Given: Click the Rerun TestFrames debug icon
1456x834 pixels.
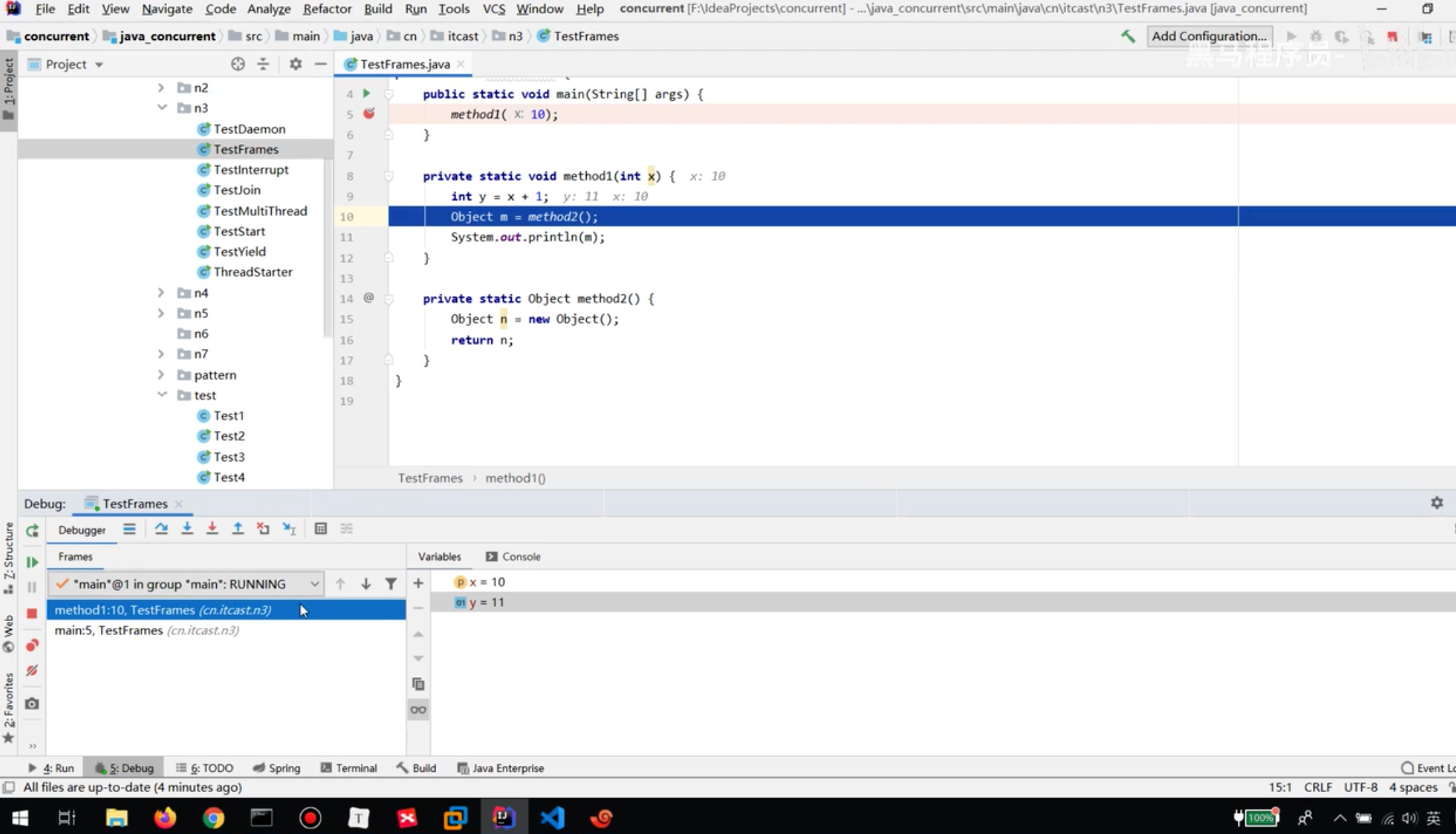Looking at the screenshot, I should tap(32, 530).
